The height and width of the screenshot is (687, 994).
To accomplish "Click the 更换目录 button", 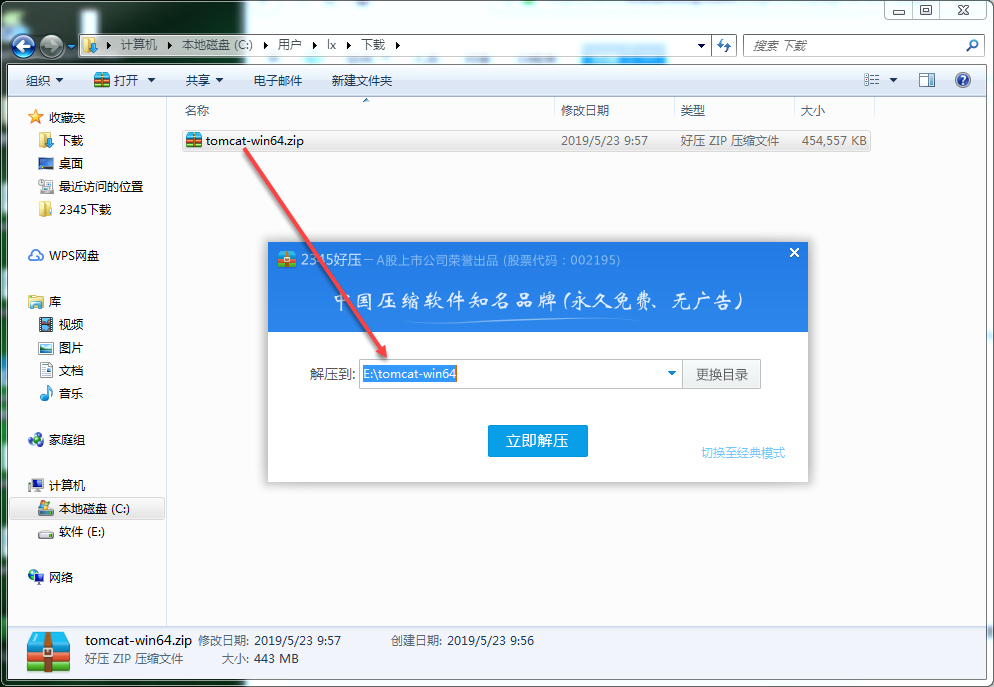I will tap(721, 374).
